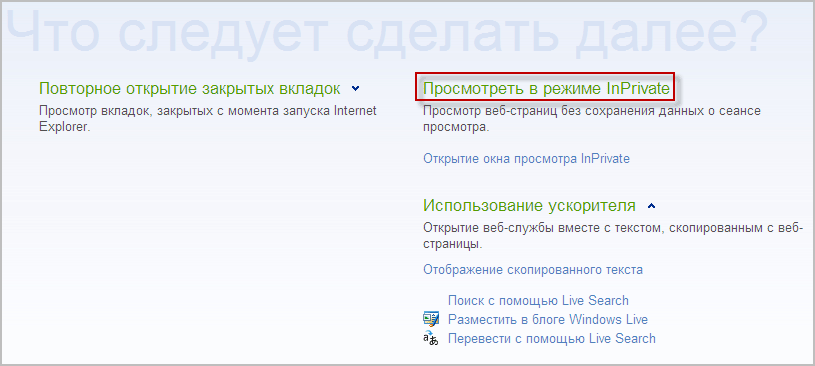Open 'Открытие окна просмотра InPrivate' link
Screen dimensions: 815x366
[x=527, y=159]
